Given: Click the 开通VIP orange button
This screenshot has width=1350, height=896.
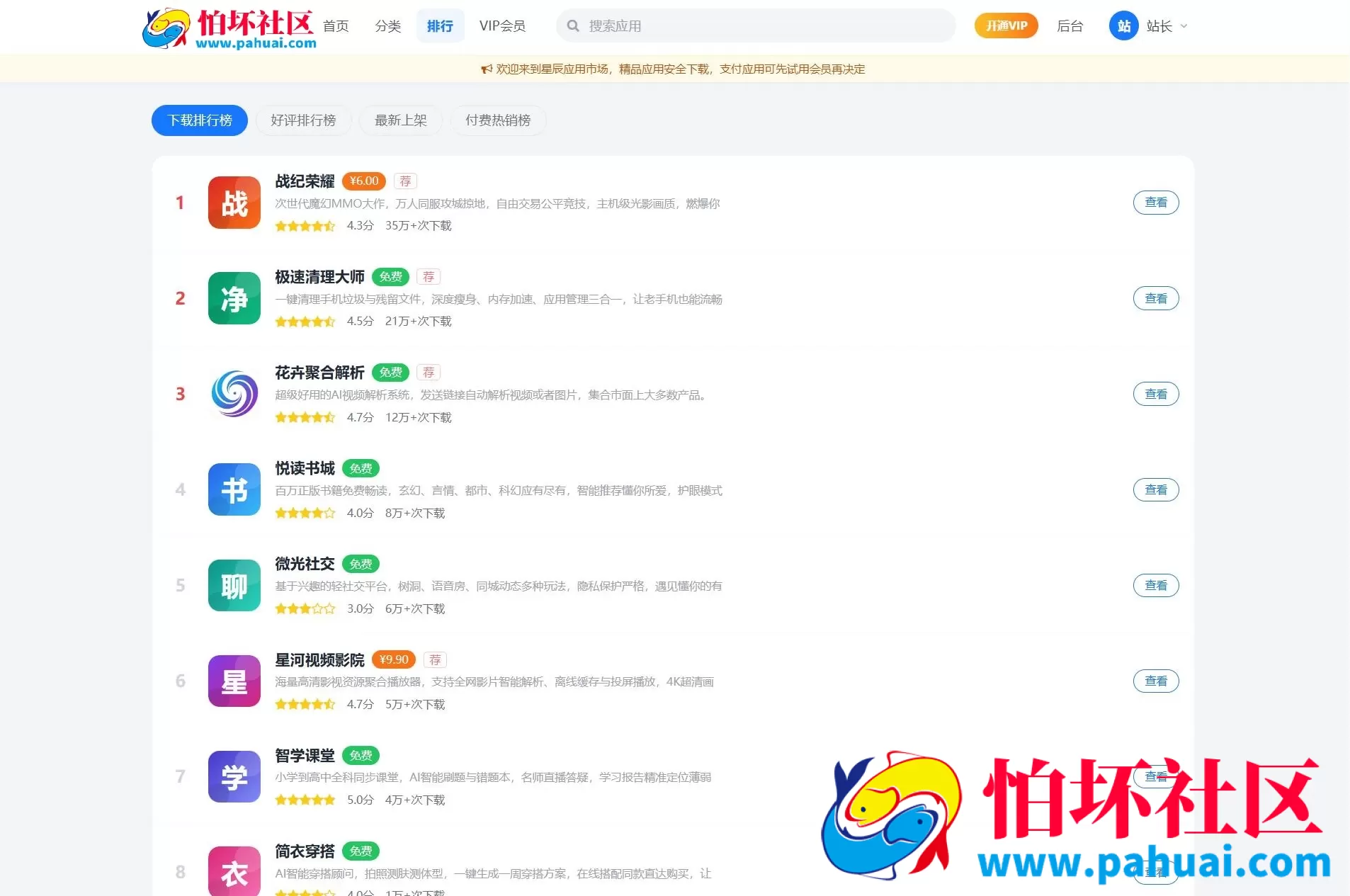Looking at the screenshot, I should [1006, 26].
